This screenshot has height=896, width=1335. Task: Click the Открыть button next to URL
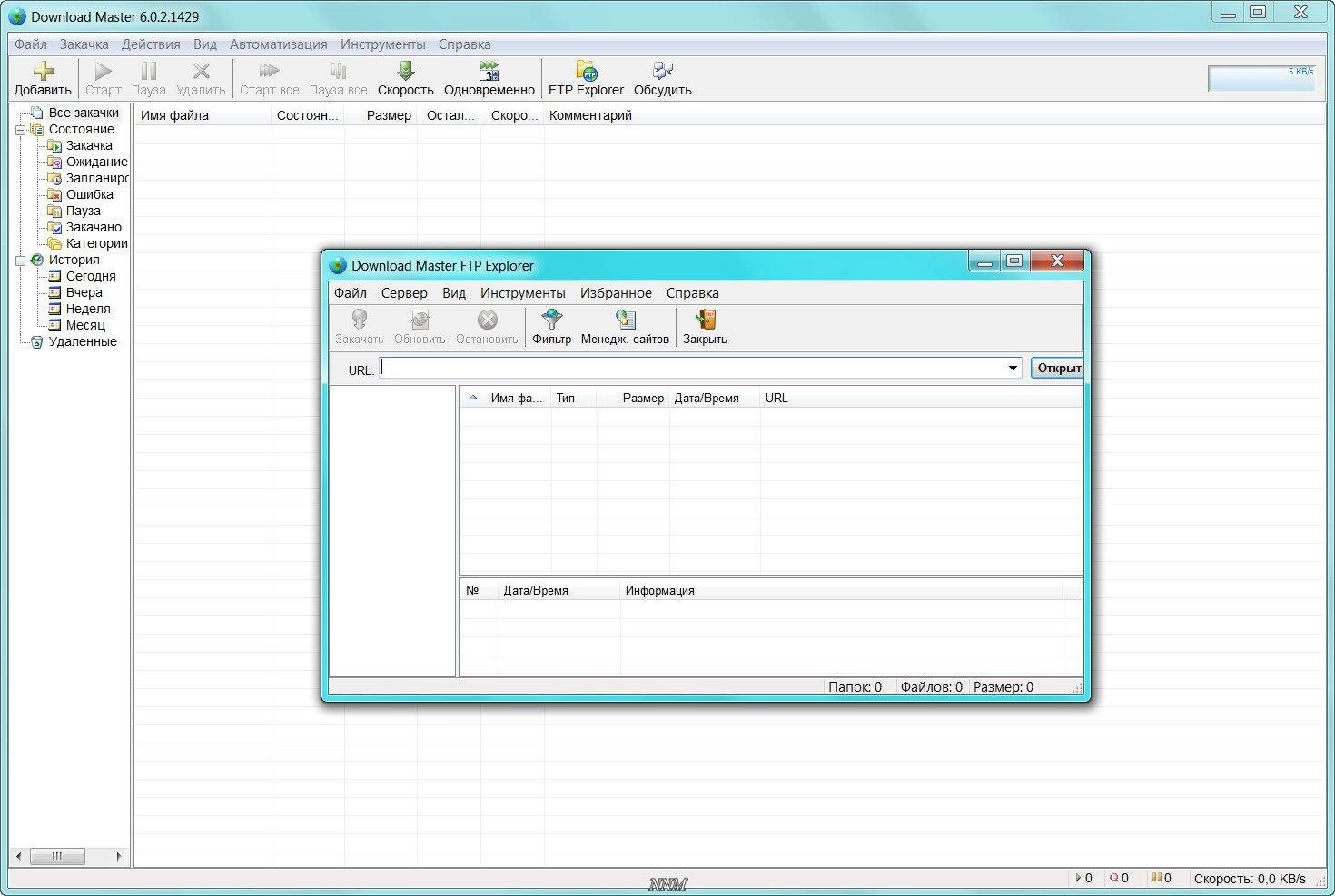[x=1057, y=368]
